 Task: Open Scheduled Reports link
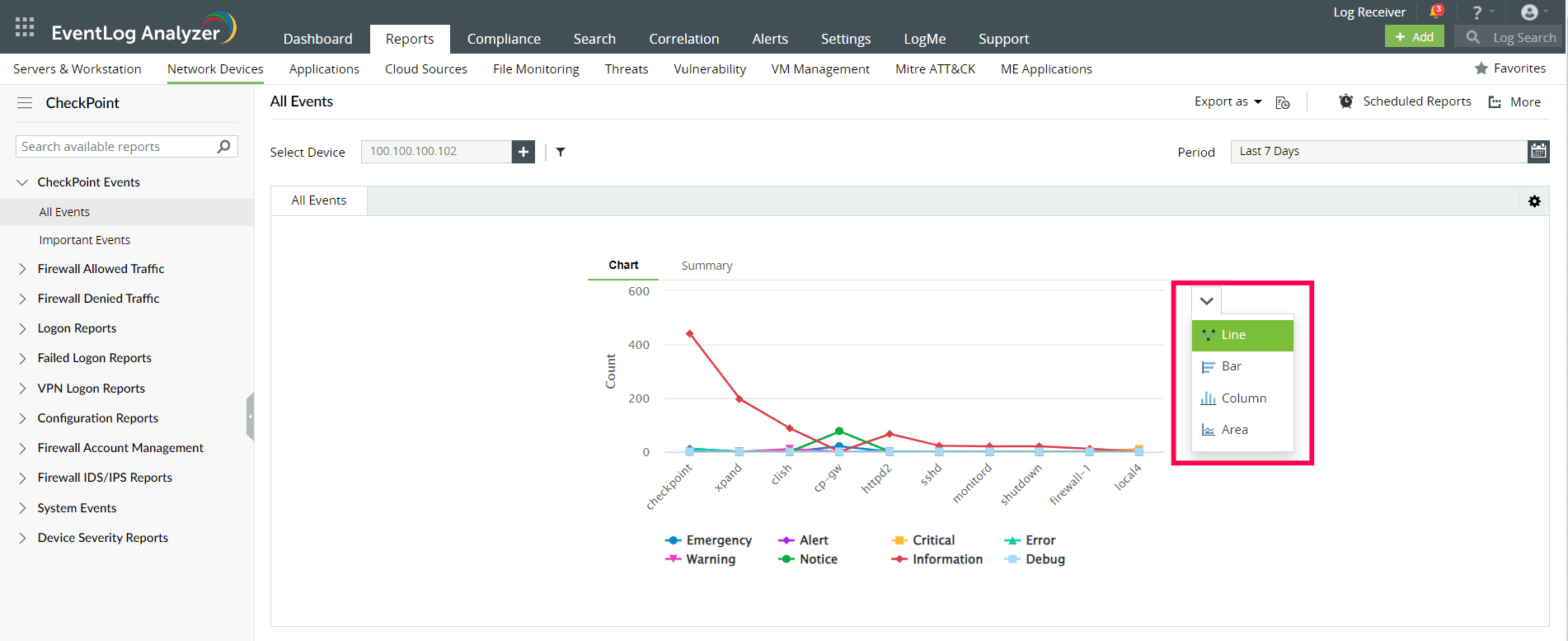[1416, 101]
